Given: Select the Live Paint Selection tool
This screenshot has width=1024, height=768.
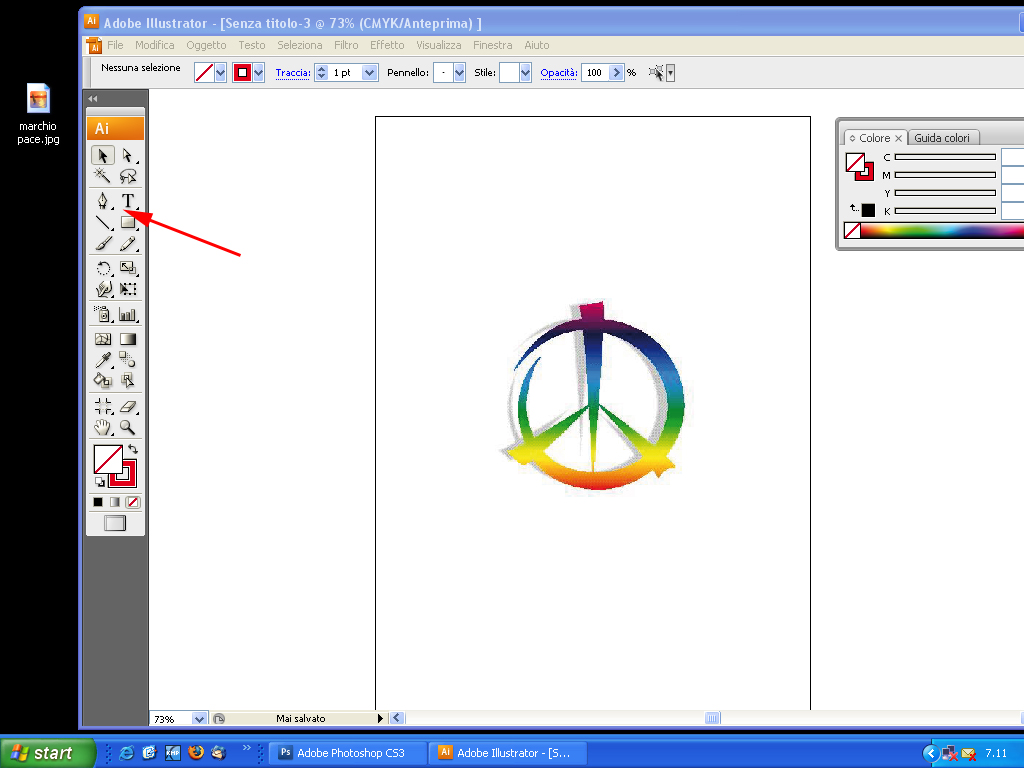Looking at the screenshot, I should click(x=127, y=379).
